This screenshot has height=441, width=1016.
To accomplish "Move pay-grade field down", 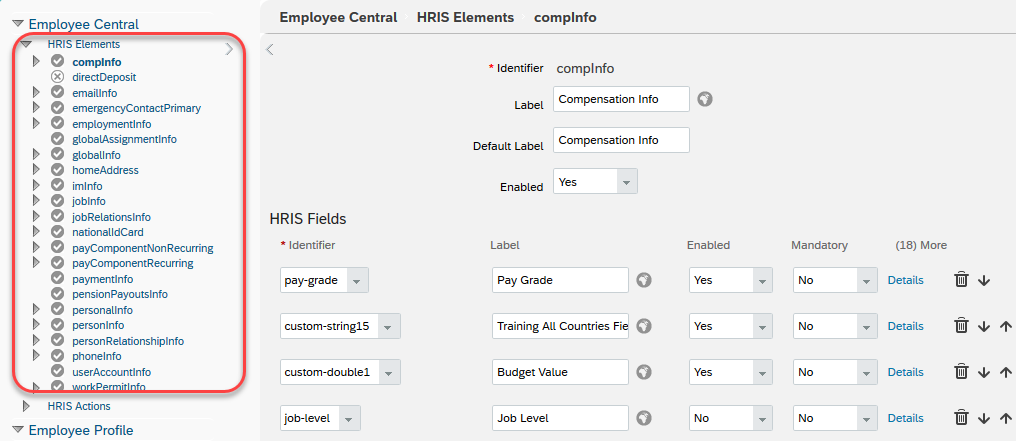I will (984, 280).
